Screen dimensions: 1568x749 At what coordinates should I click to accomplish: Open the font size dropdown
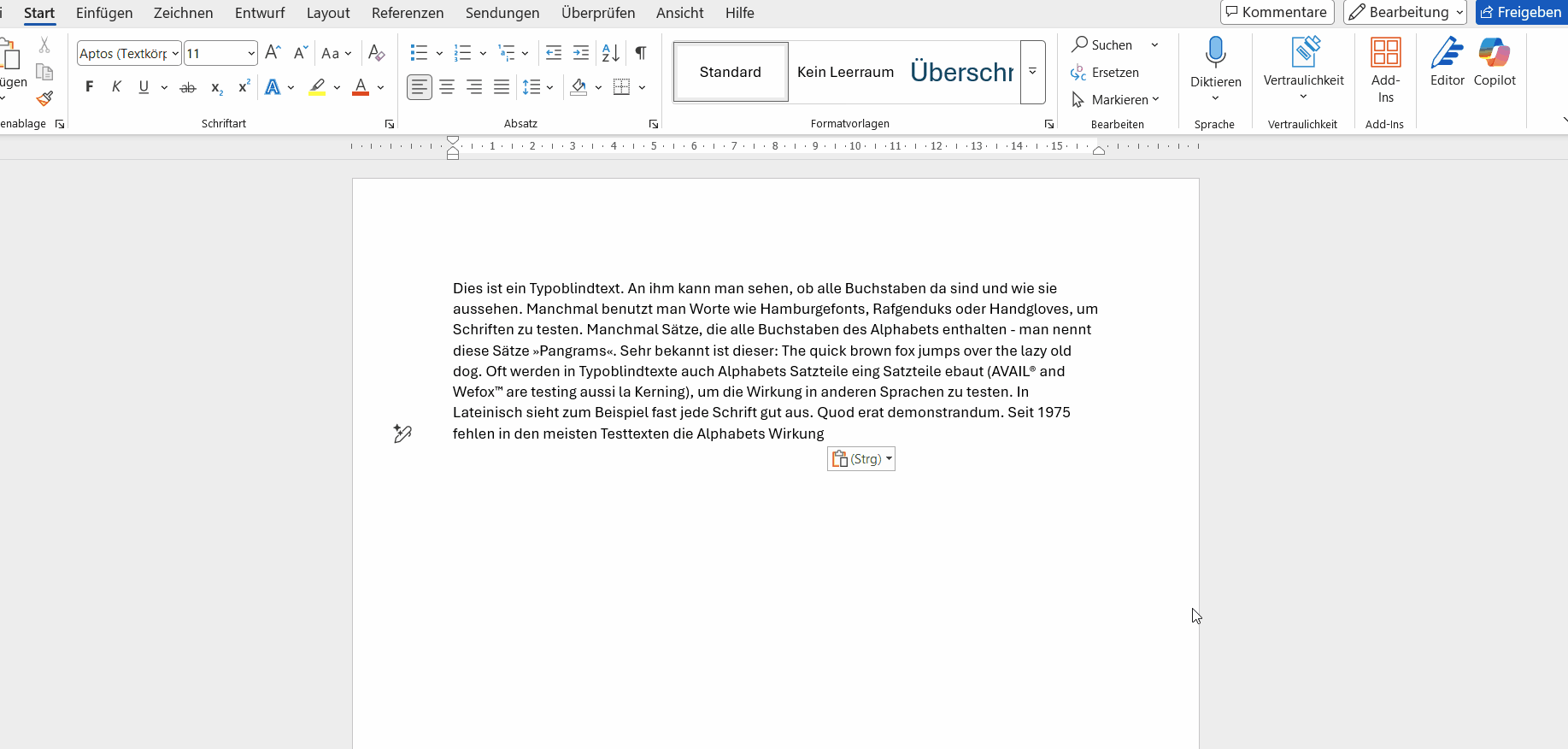point(251,53)
